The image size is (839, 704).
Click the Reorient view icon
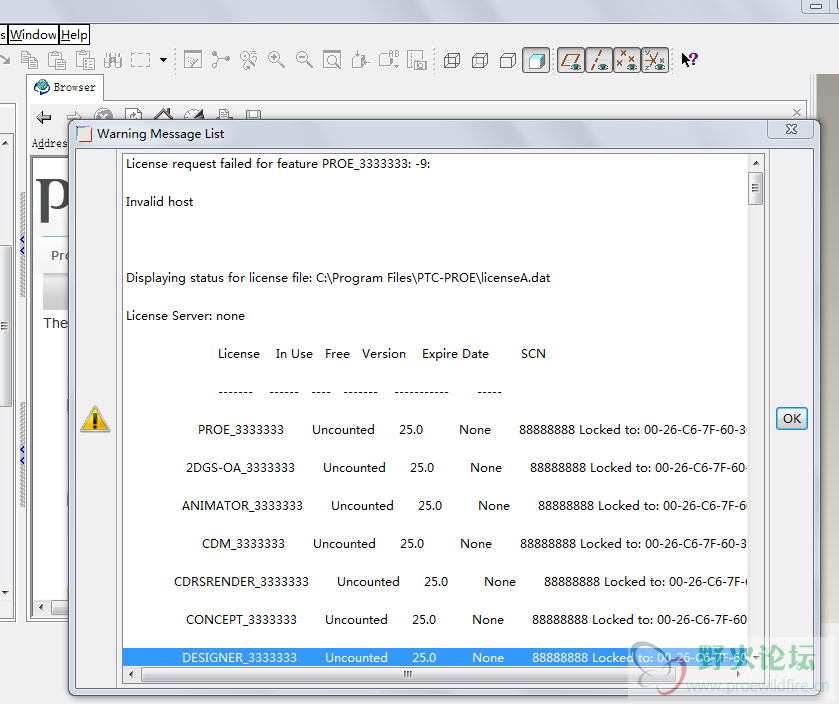pyautogui.click(x=360, y=60)
